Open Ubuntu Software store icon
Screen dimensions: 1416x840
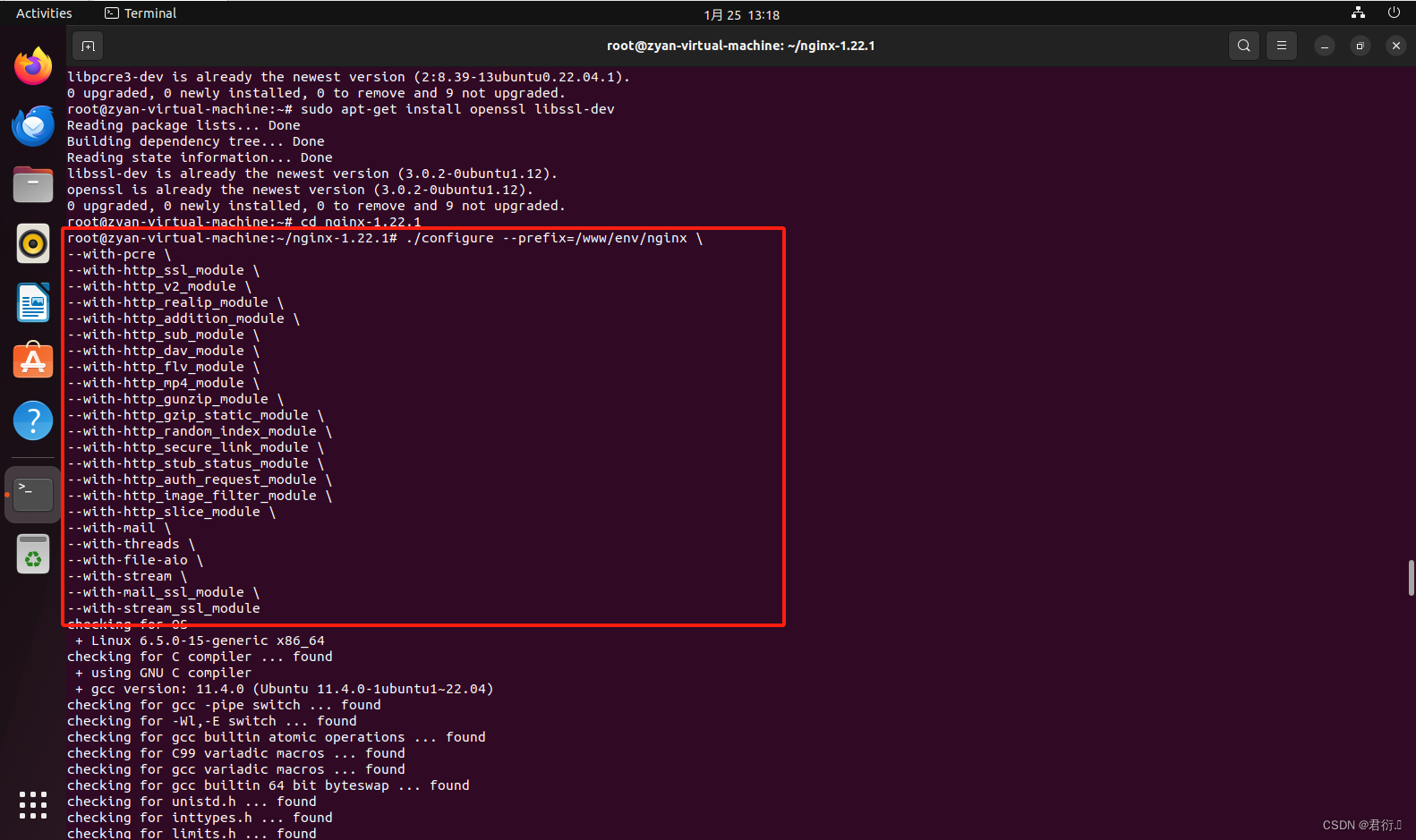click(33, 361)
